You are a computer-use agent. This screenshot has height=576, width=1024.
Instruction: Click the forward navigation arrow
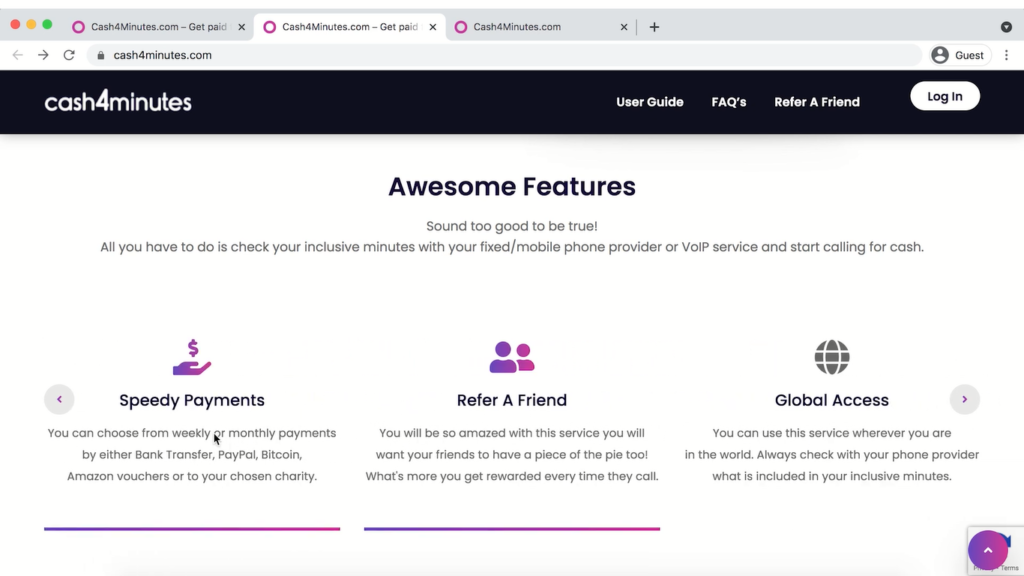pyautogui.click(x=43, y=55)
